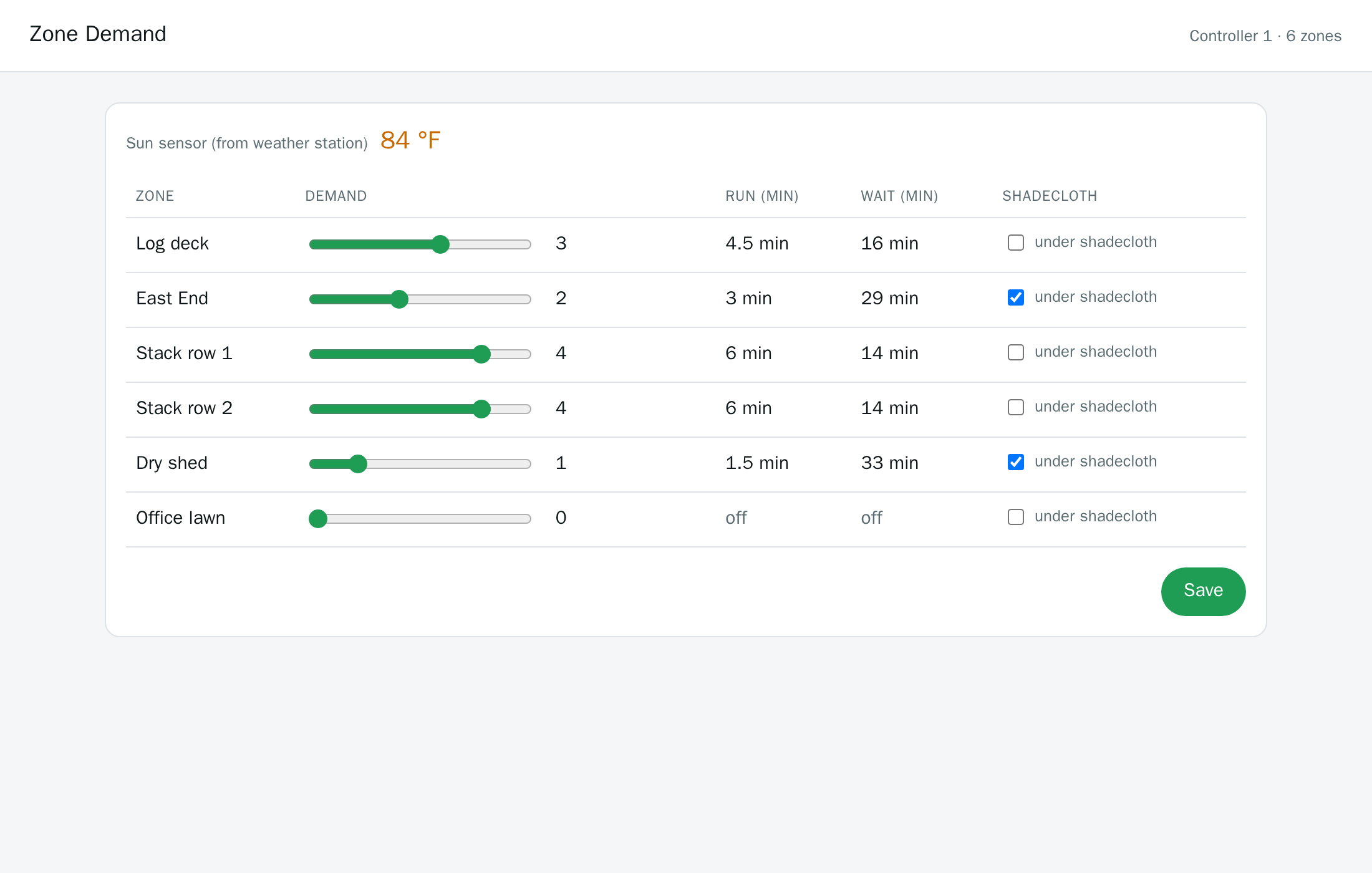Click the Controller 1 · 6 zones label
Image resolution: width=1372 pixels, height=873 pixels.
pos(1265,36)
